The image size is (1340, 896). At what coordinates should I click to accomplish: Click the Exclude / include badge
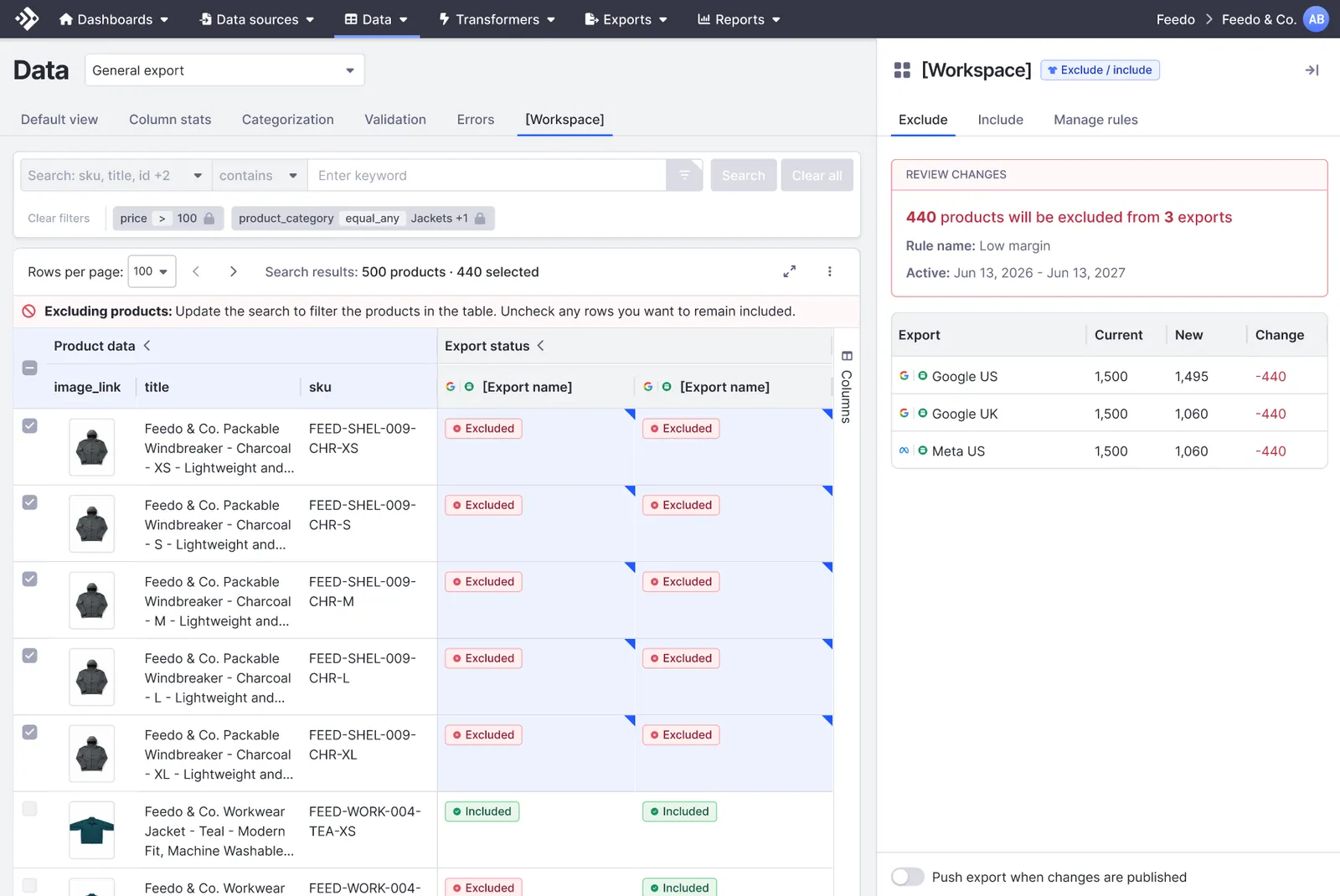point(1100,70)
